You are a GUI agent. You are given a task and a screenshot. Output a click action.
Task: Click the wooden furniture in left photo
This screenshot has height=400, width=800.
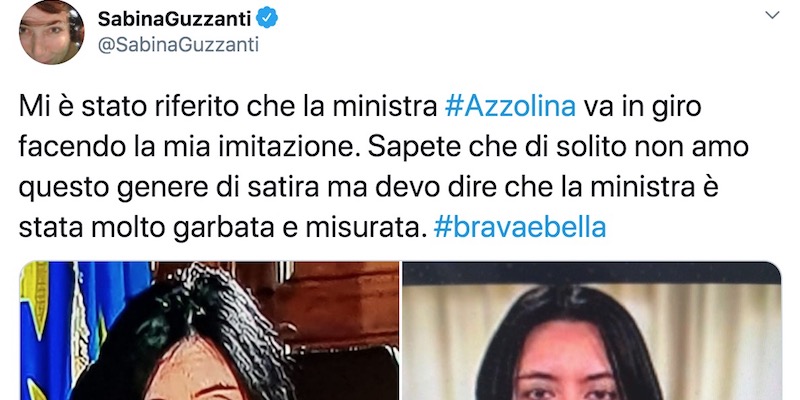click(332, 306)
